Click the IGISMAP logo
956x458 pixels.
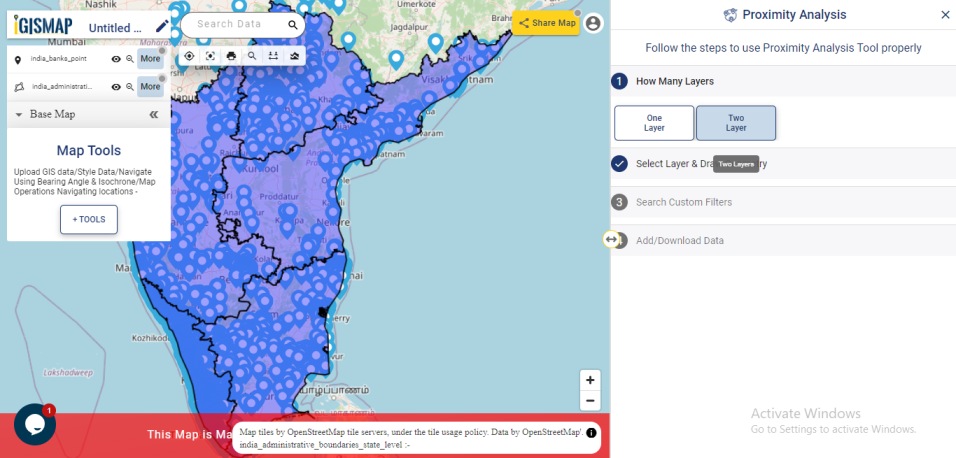tap(43, 26)
